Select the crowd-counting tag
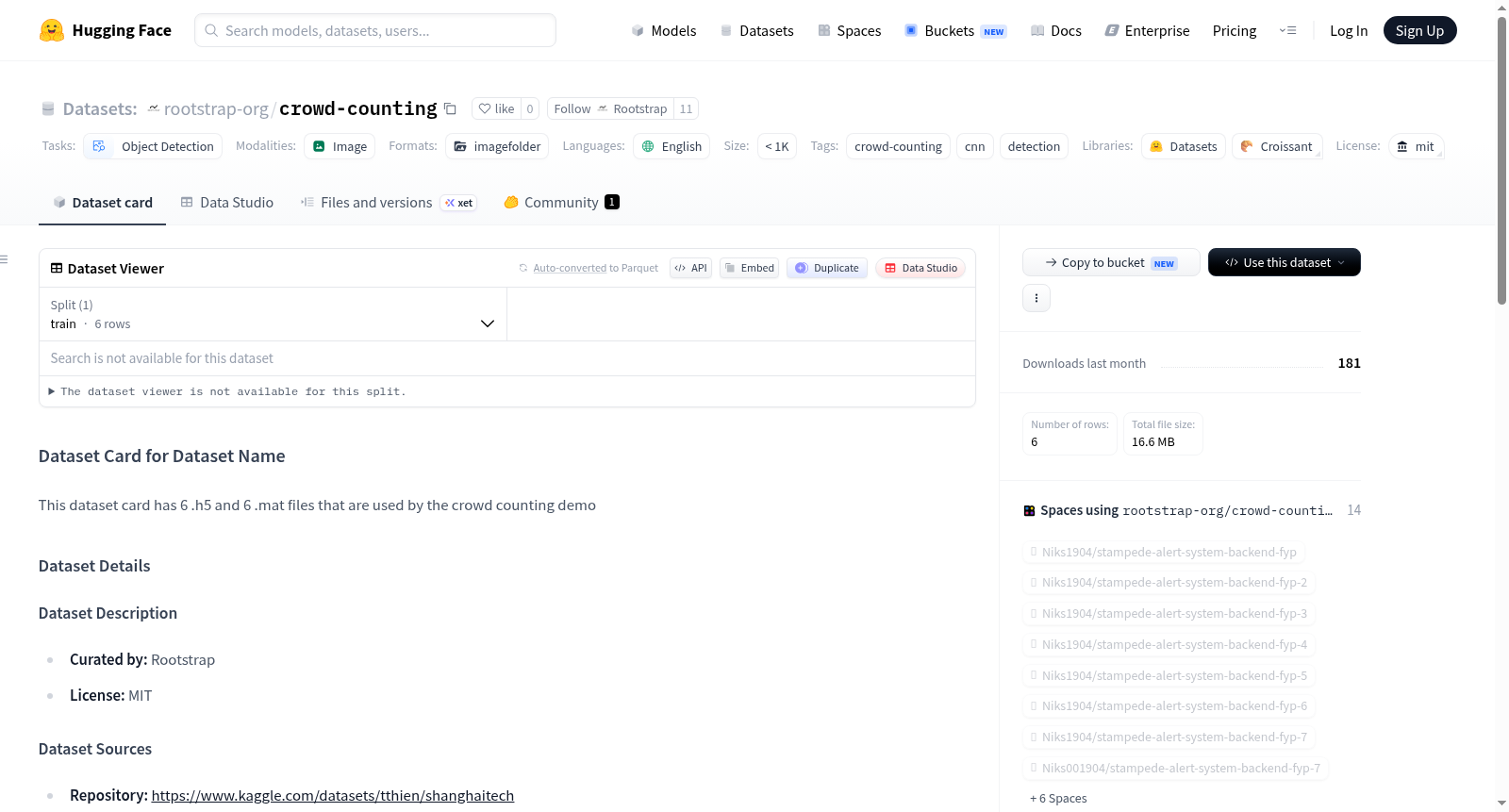Image resolution: width=1509 pixels, height=812 pixels. (898, 146)
